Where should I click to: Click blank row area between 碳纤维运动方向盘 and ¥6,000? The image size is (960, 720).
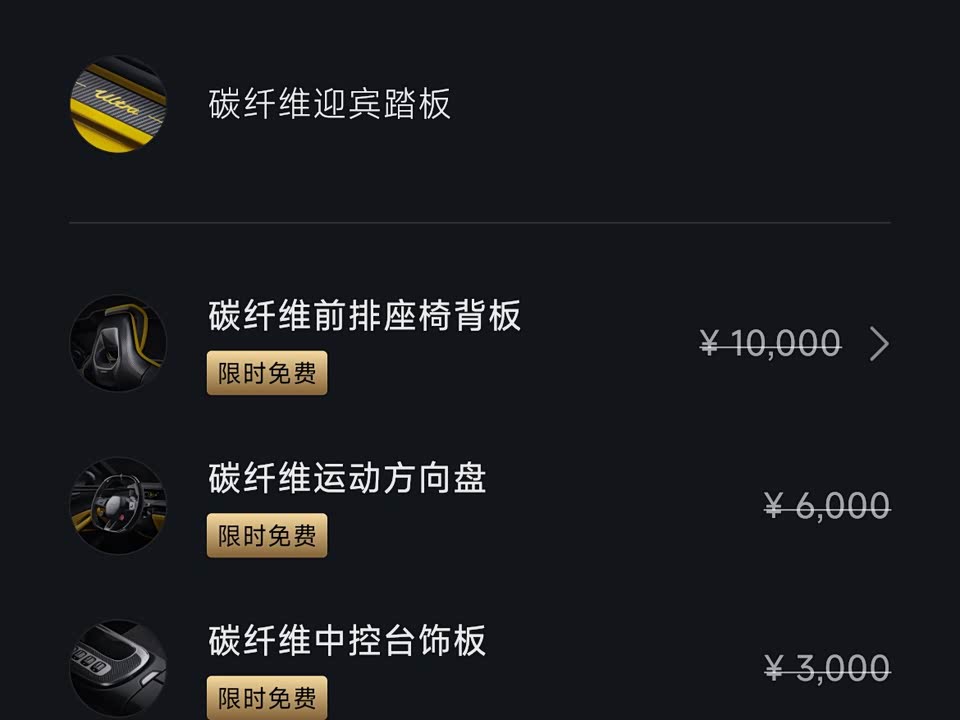coord(620,506)
